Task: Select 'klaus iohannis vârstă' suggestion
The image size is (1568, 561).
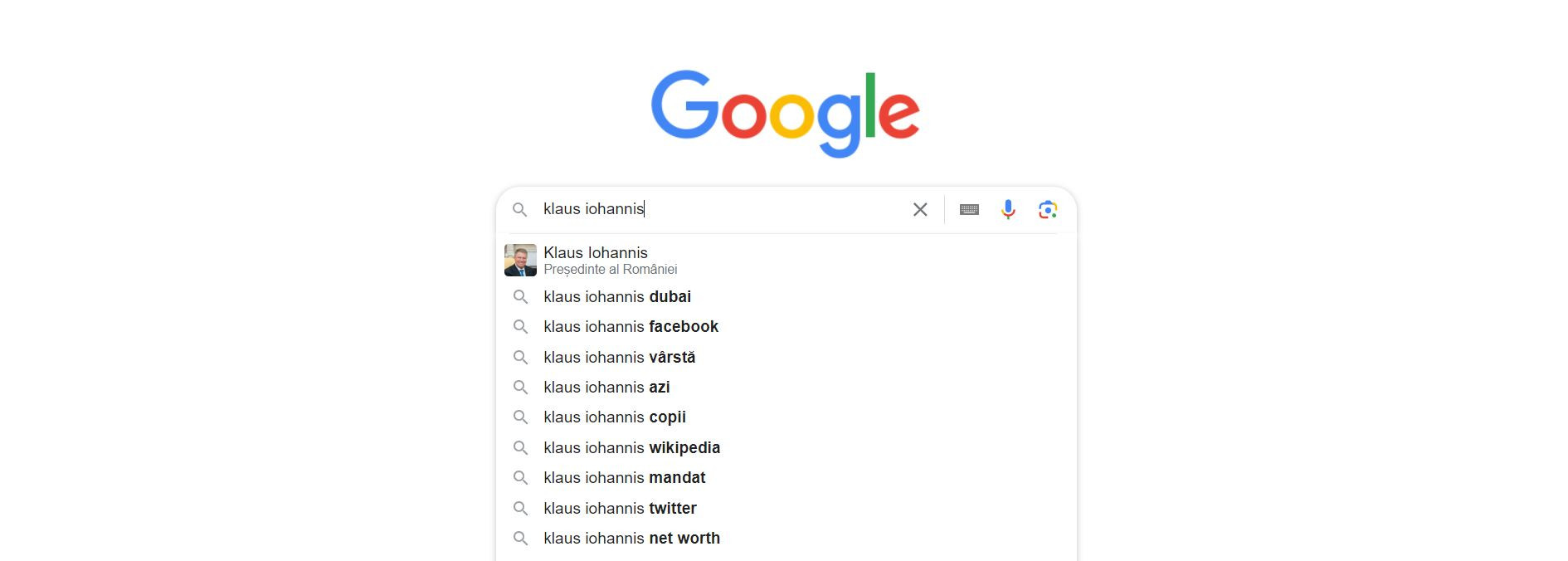Action: (619, 358)
